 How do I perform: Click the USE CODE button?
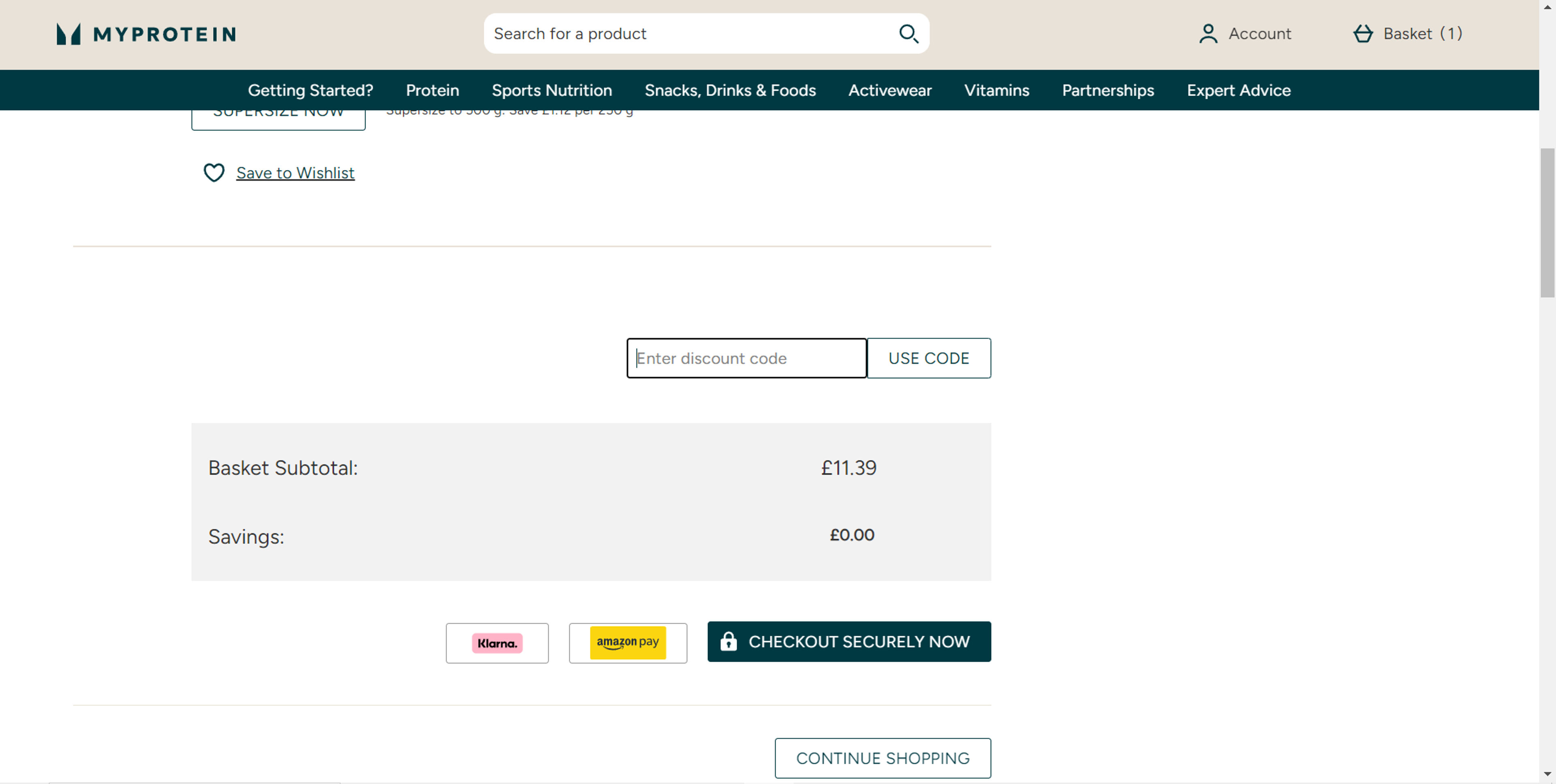point(929,358)
